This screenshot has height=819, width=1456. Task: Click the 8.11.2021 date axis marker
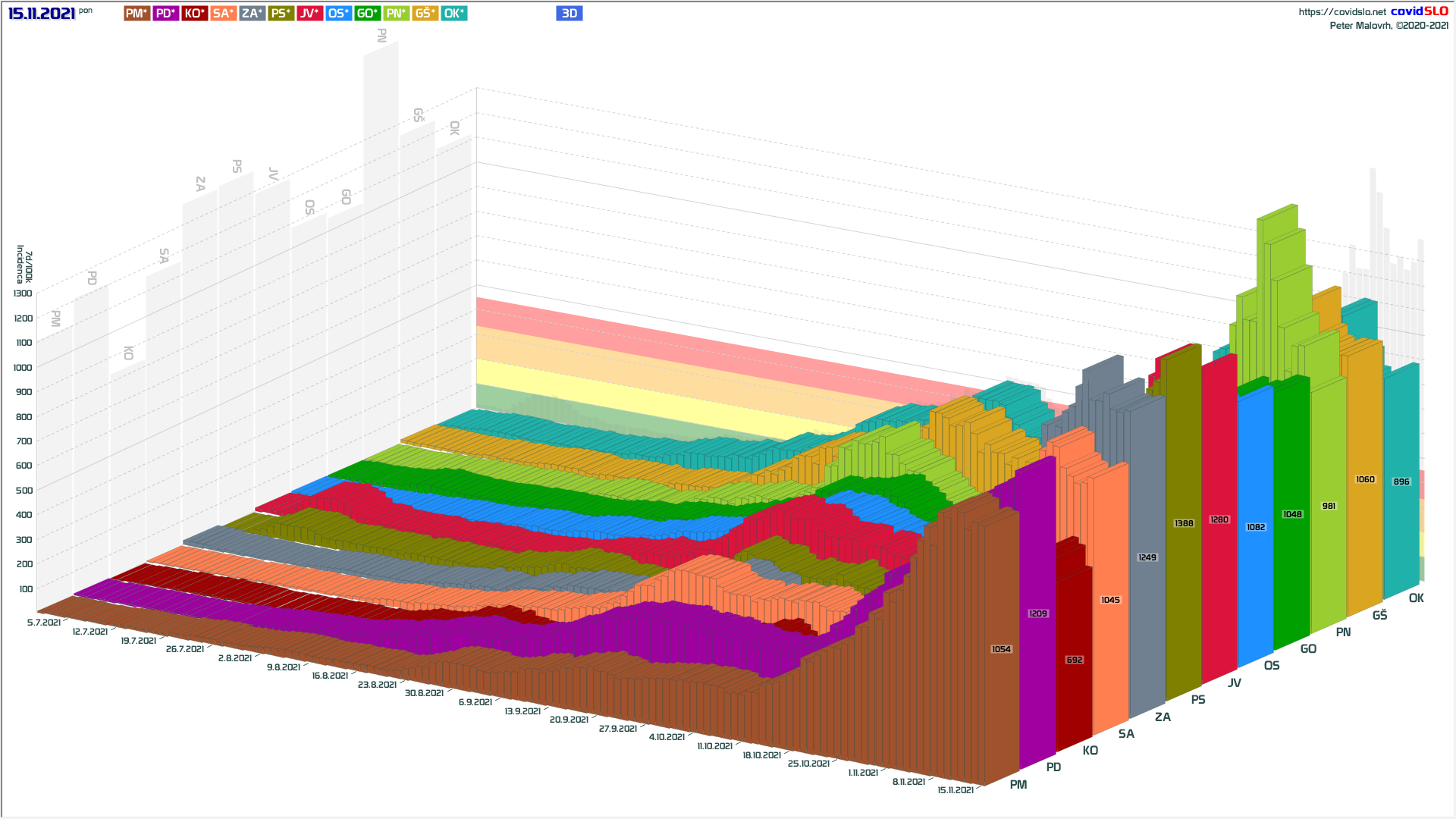click(x=908, y=782)
